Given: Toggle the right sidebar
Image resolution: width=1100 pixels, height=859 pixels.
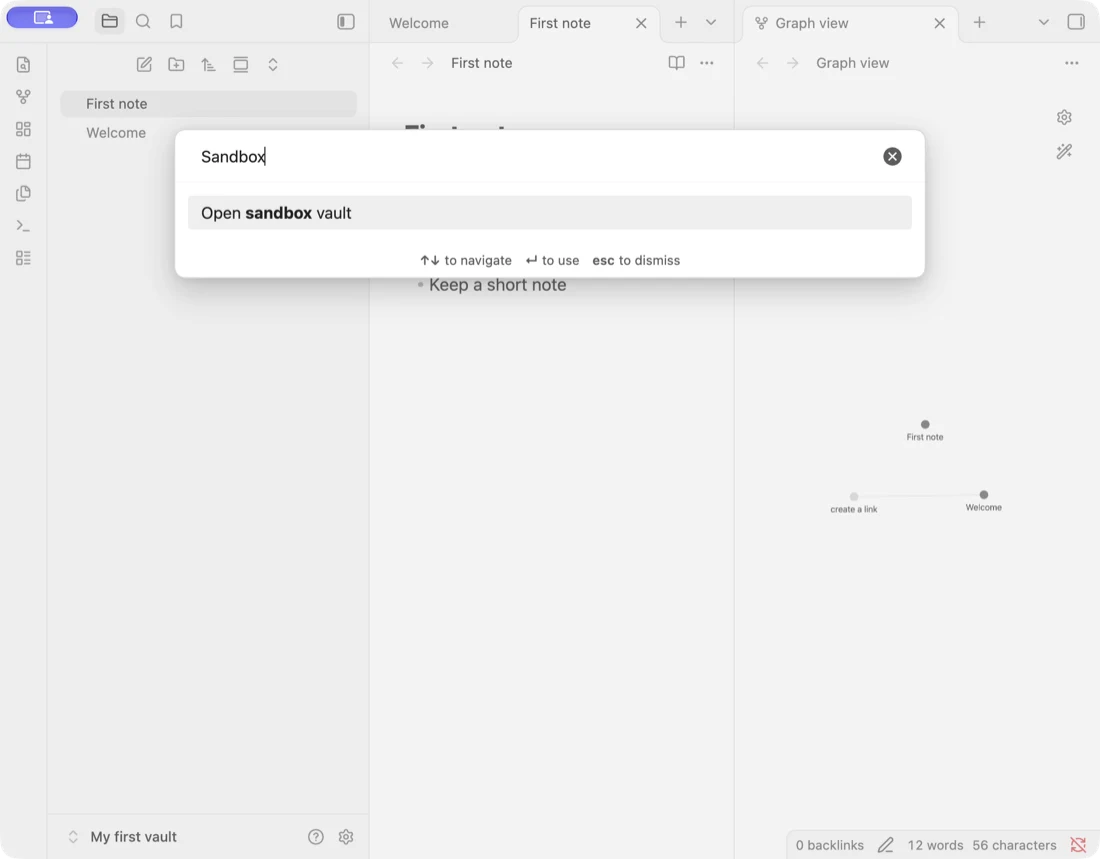Looking at the screenshot, I should [1076, 22].
